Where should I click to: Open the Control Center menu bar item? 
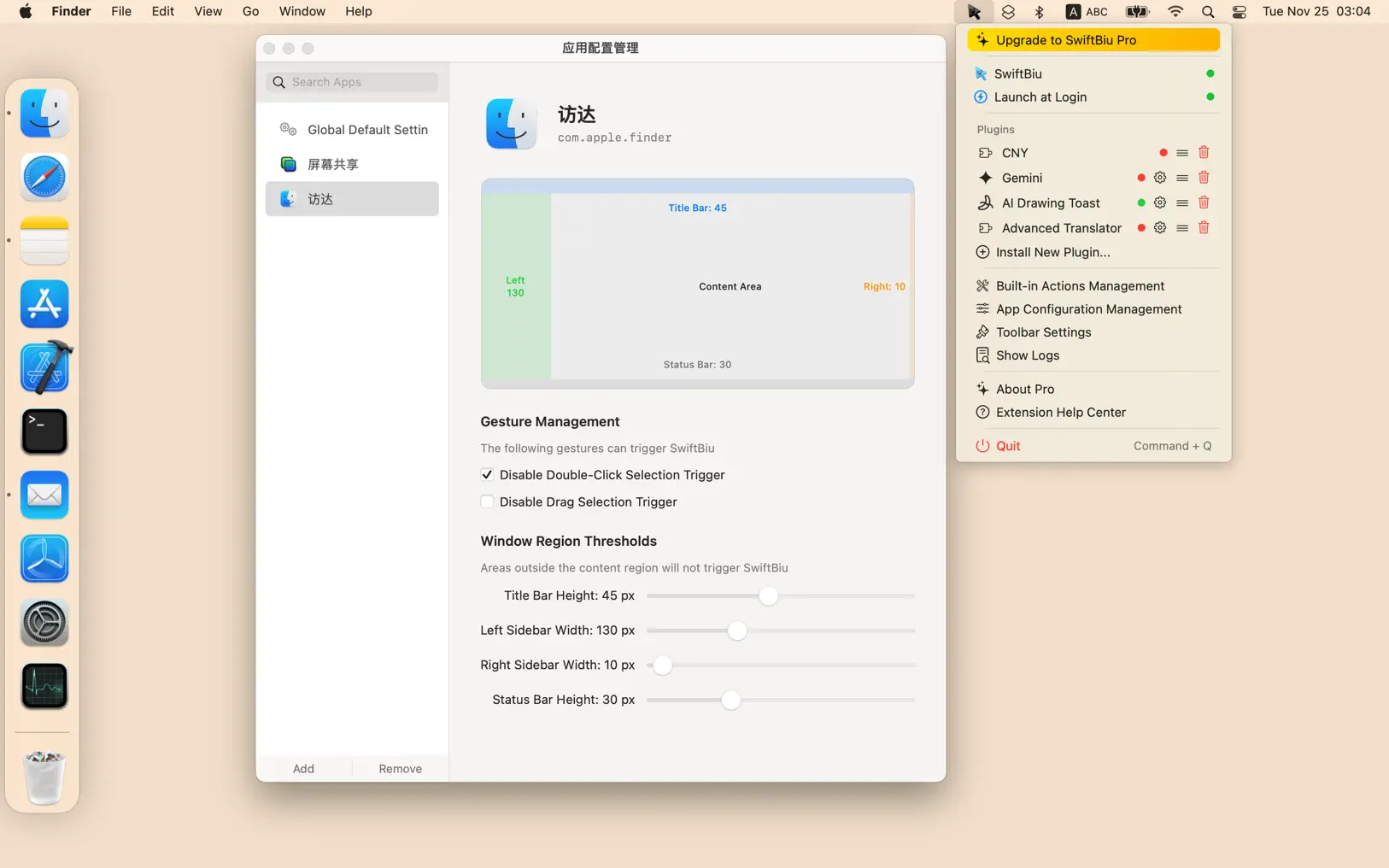pyautogui.click(x=1239, y=12)
